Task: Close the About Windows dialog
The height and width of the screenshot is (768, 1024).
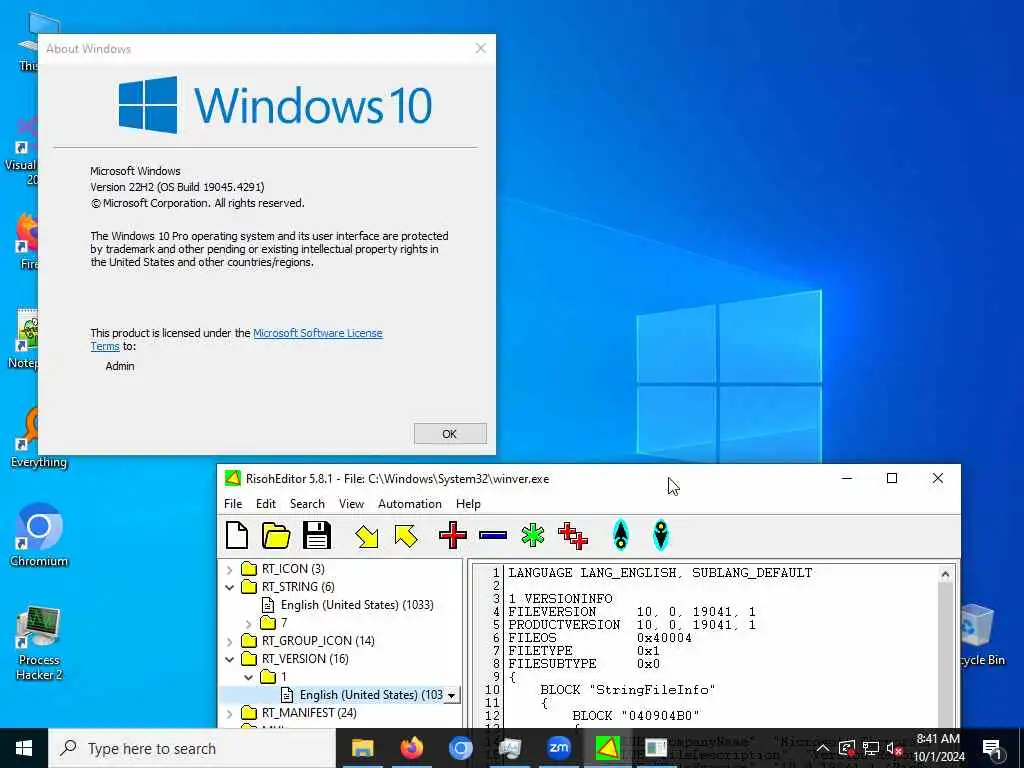Action: click(x=481, y=48)
